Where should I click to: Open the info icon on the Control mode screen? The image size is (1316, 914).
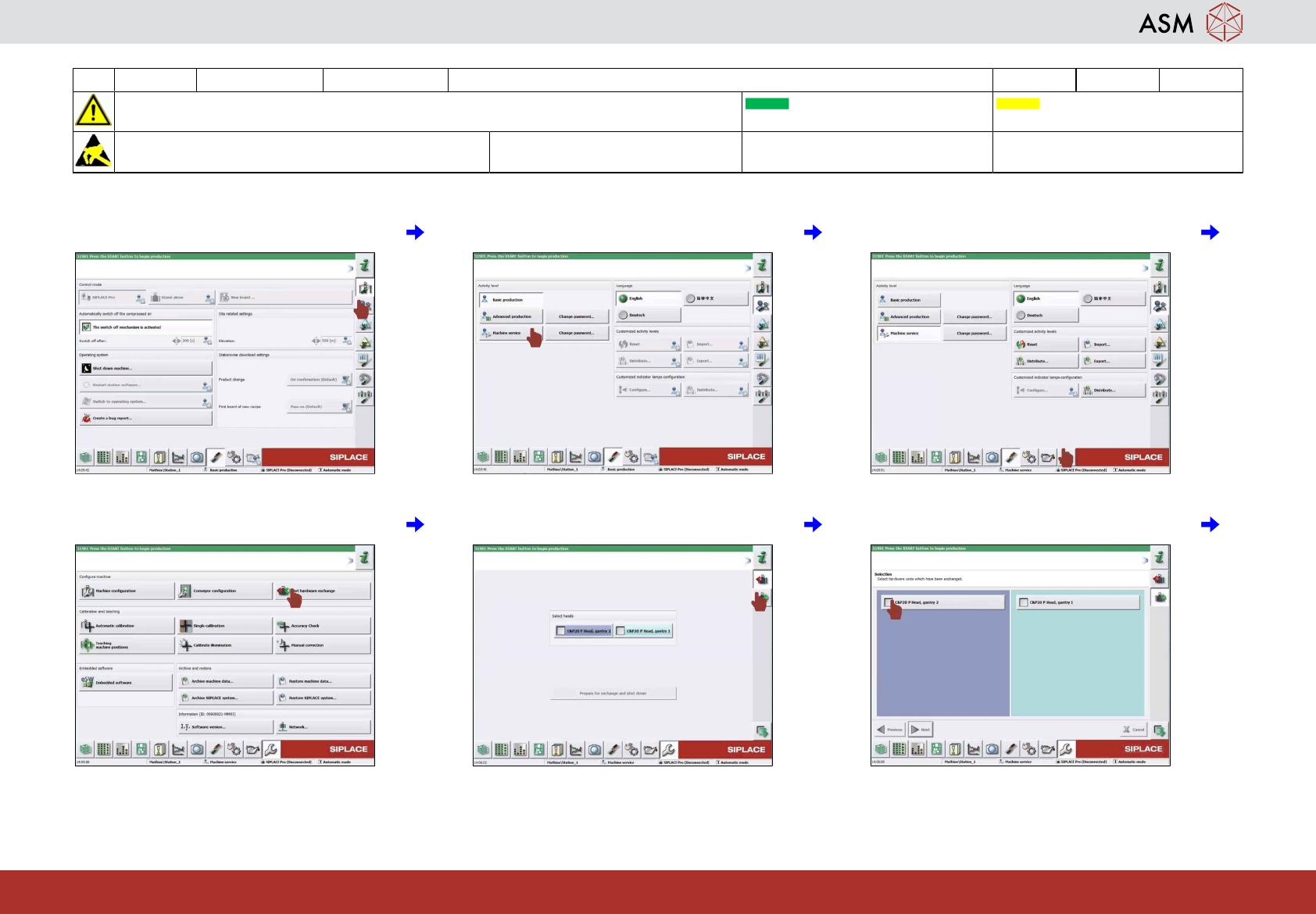pos(364,266)
